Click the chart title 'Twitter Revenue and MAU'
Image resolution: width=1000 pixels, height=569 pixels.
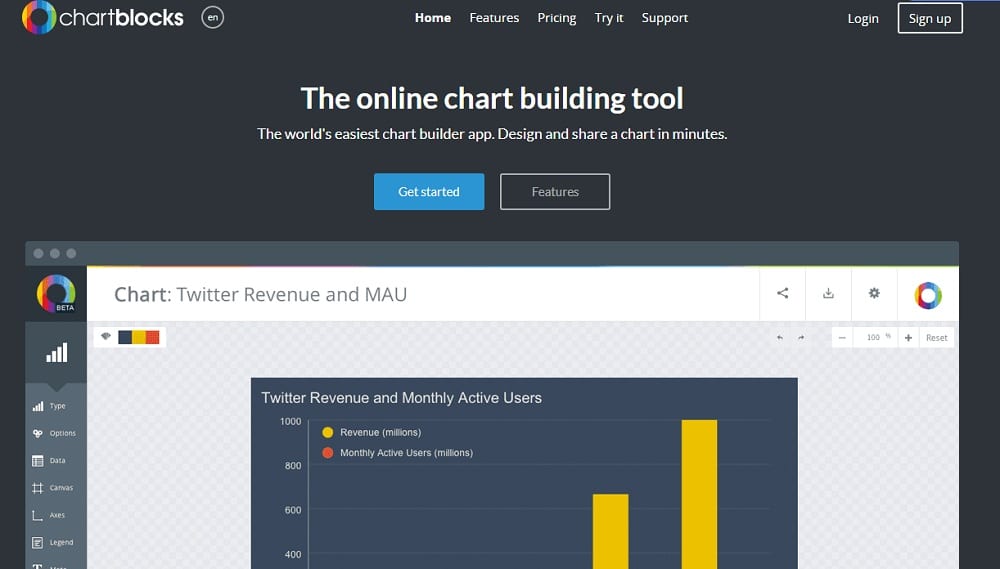[x=291, y=294]
